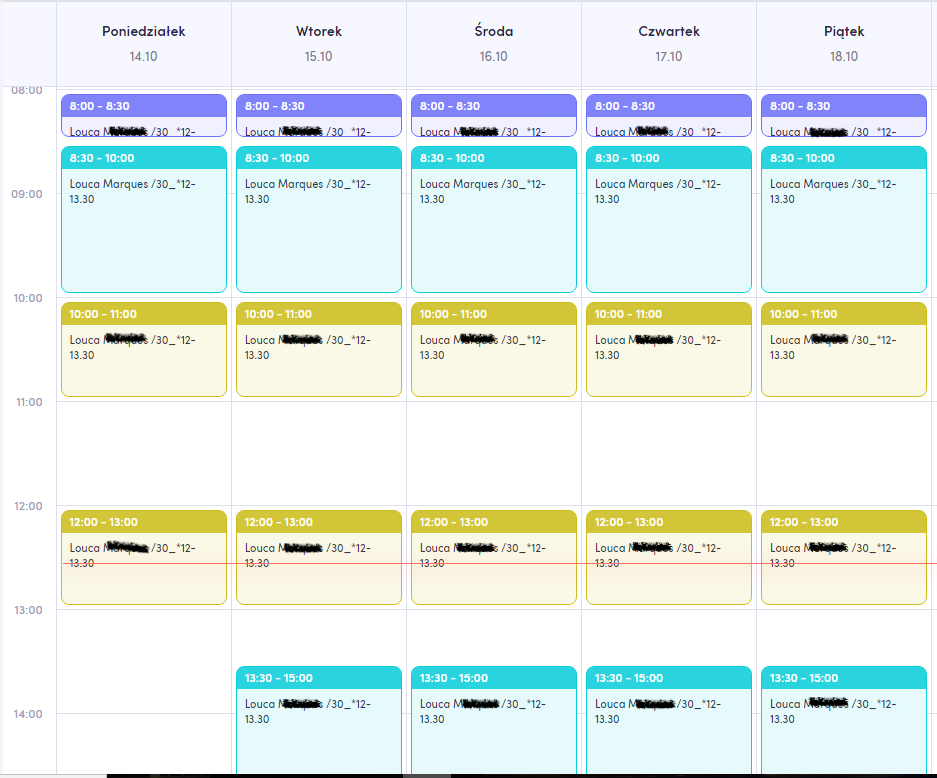Open Friday's 13:30 - 15:00 event
This screenshot has width=937, height=778.
point(844,721)
